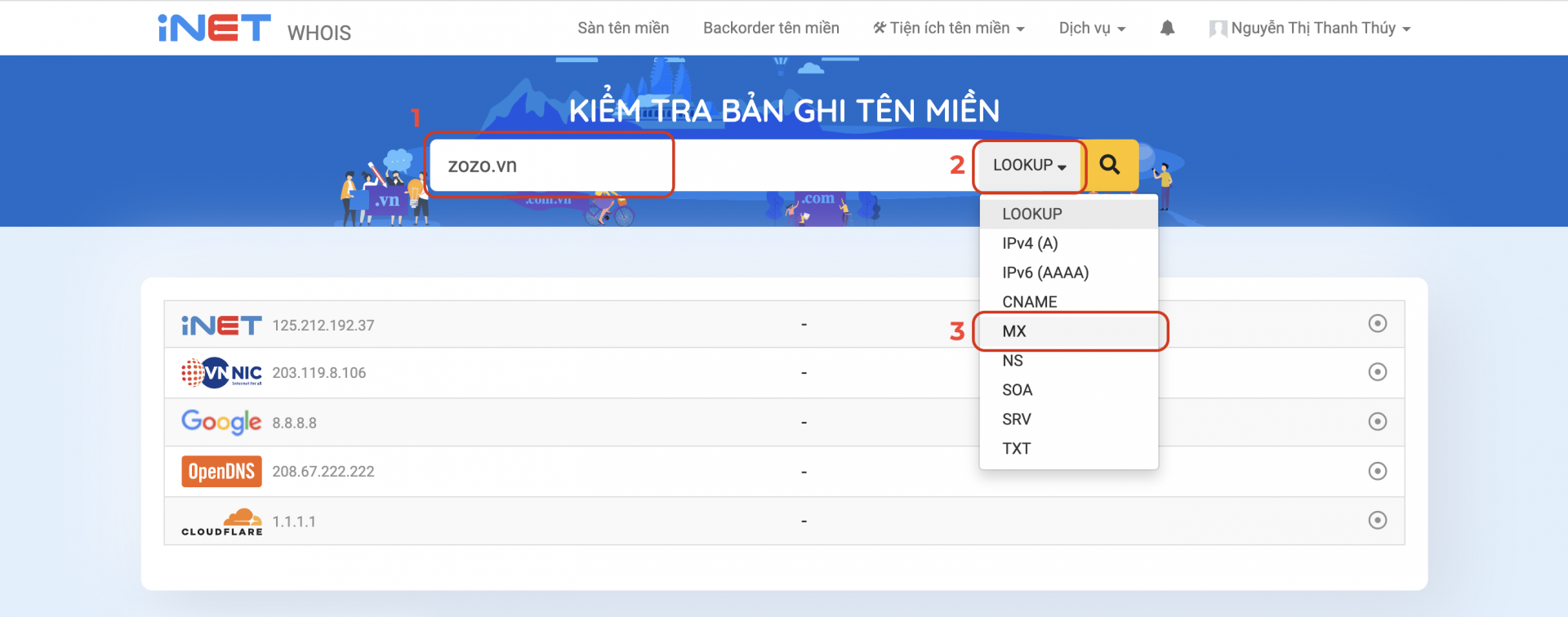Select radio button for iNET 125.212.192.37 row

pyautogui.click(x=1378, y=324)
